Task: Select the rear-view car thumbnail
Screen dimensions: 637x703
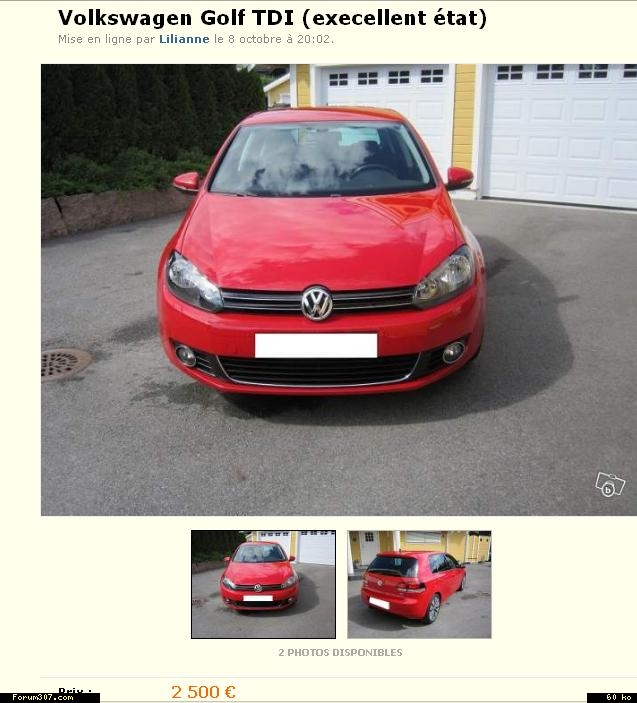Action: tap(419, 584)
